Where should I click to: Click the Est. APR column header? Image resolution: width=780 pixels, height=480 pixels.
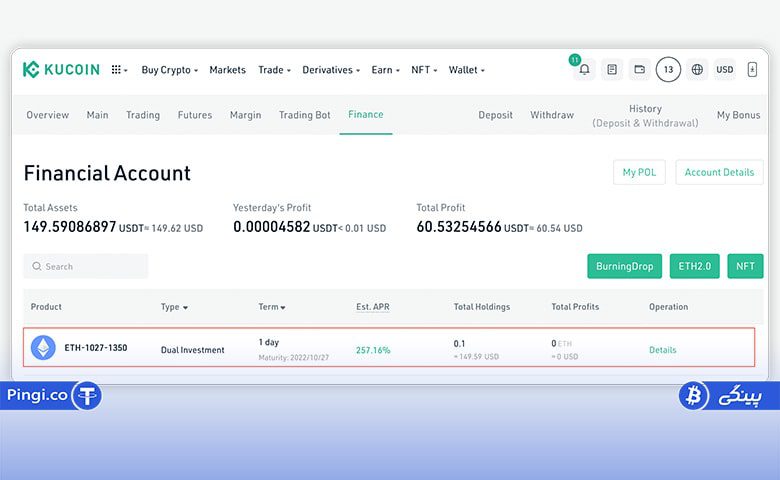coord(373,307)
